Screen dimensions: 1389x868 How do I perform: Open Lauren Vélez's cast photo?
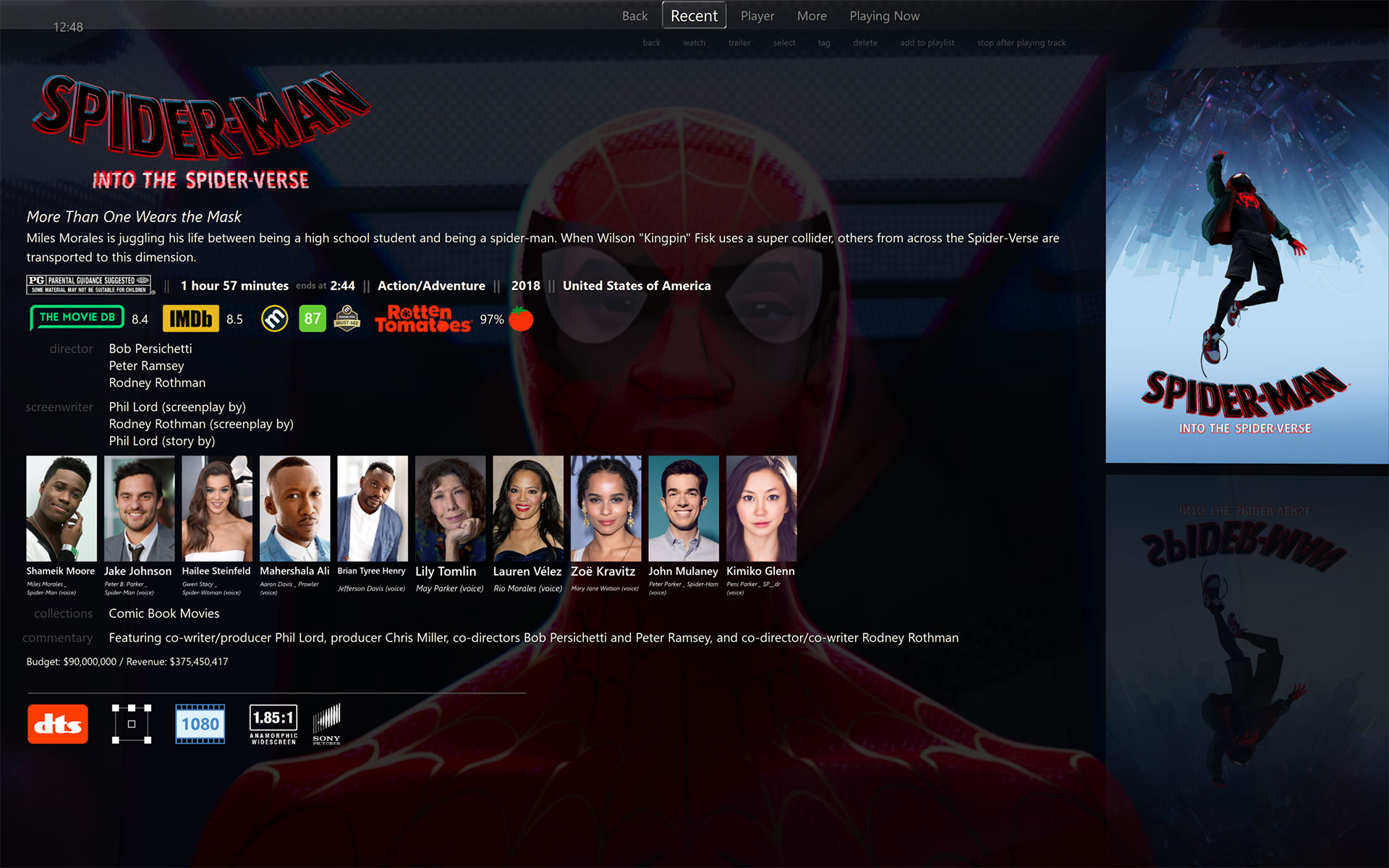point(528,509)
